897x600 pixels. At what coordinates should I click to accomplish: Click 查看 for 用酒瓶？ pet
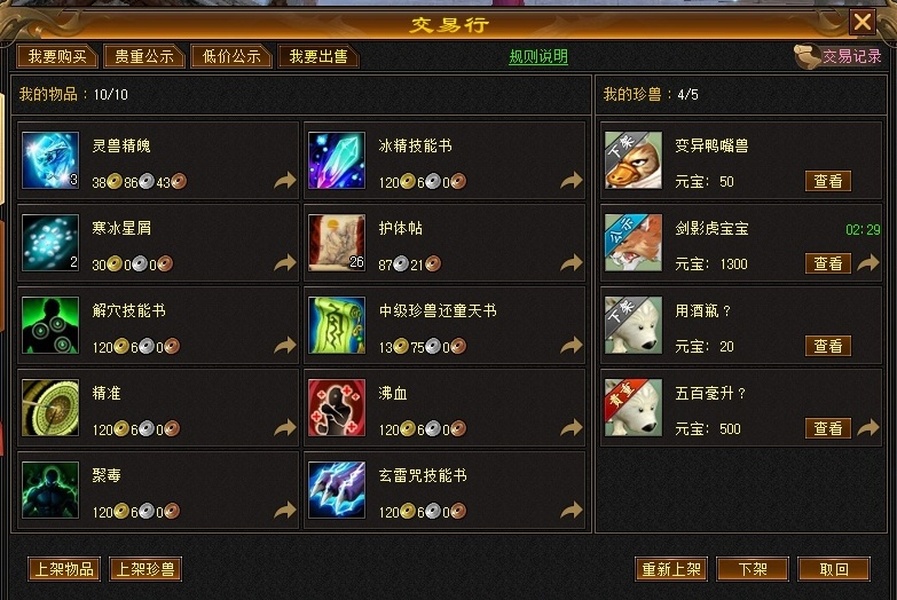pyautogui.click(x=828, y=345)
